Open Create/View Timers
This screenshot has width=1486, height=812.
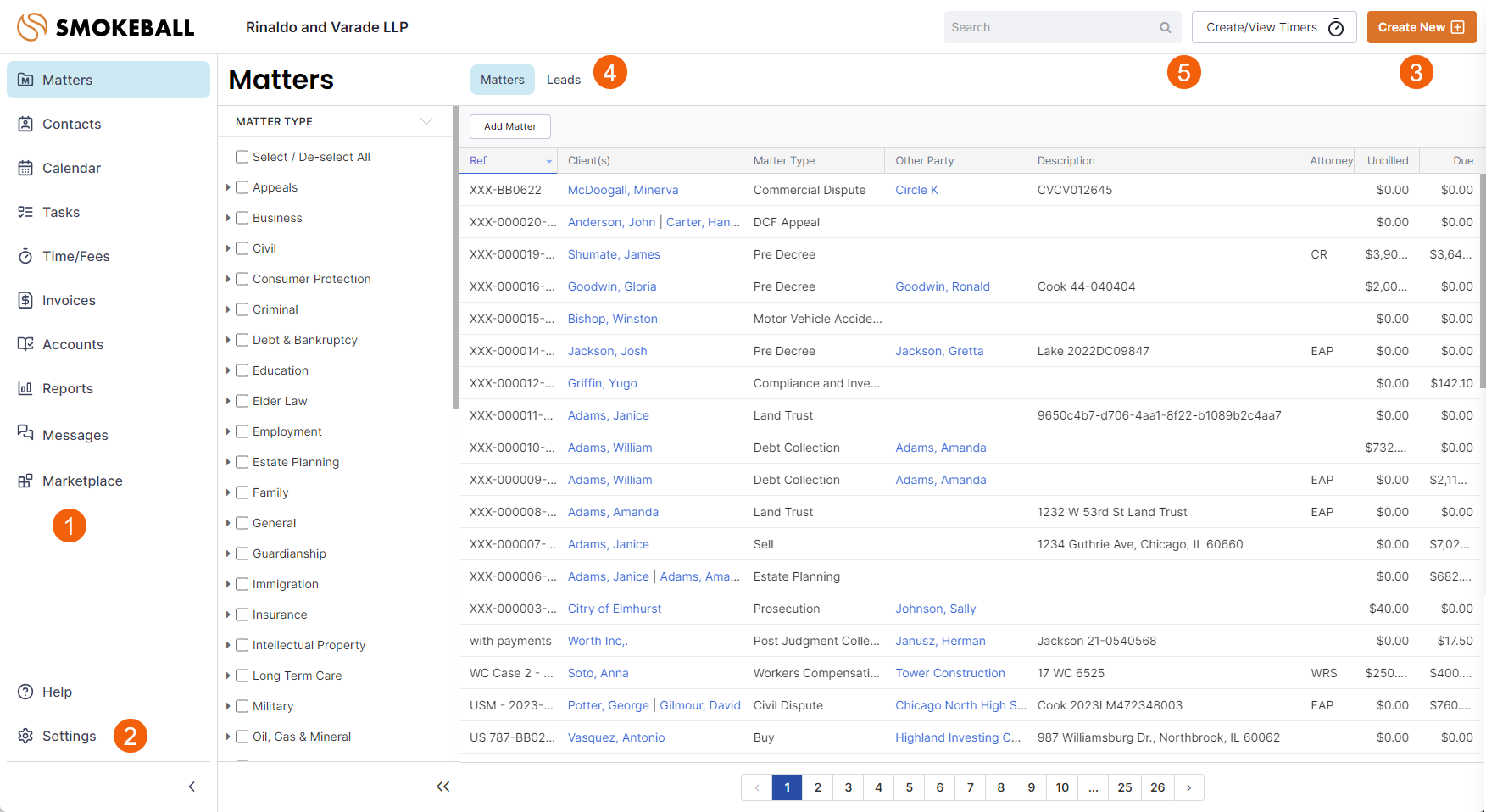(1274, 27)
